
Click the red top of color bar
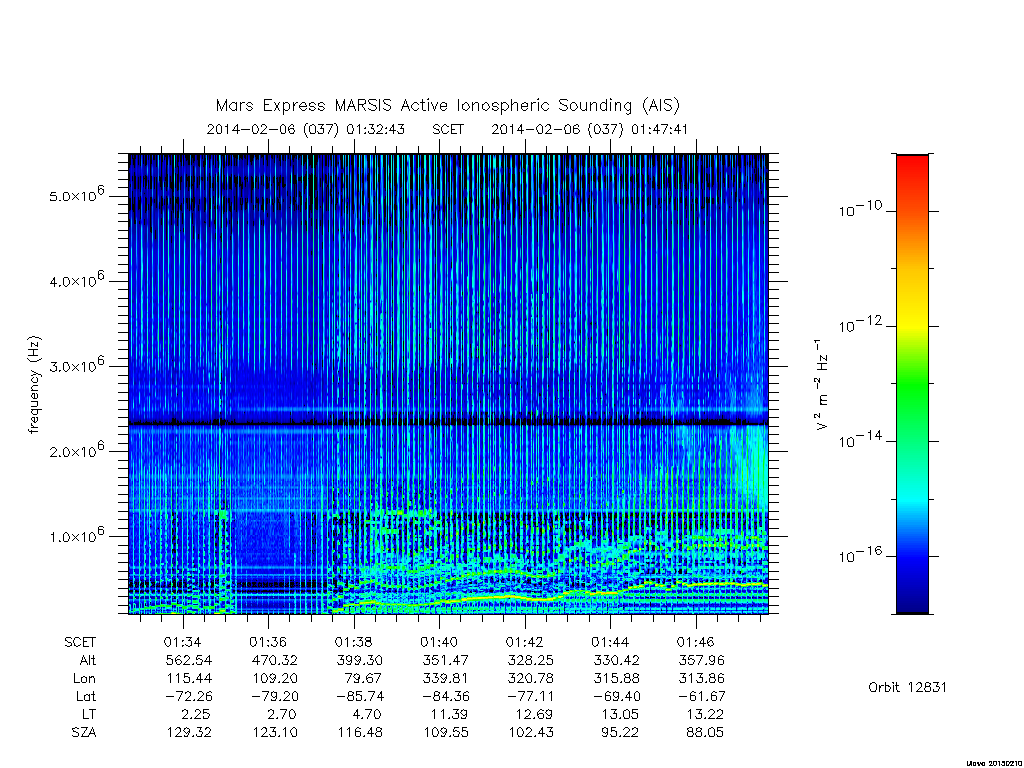pyautogui.click(x=912, y=170)
